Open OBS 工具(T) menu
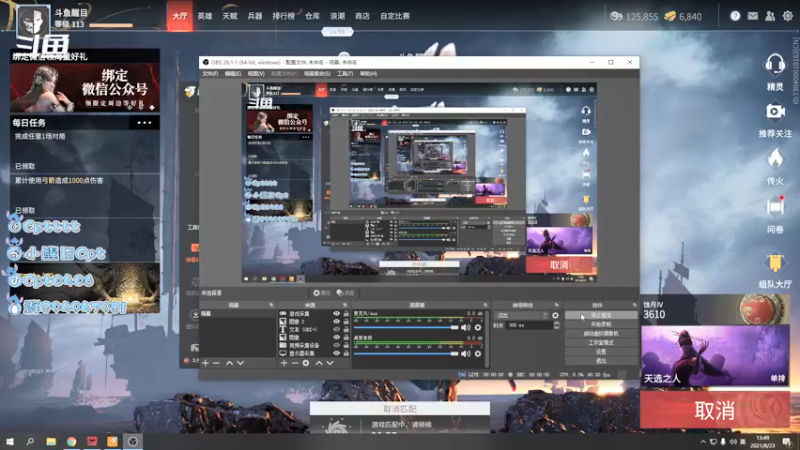Screen dimensions: 800x450 pyautogui.click(x=345, y=74)
